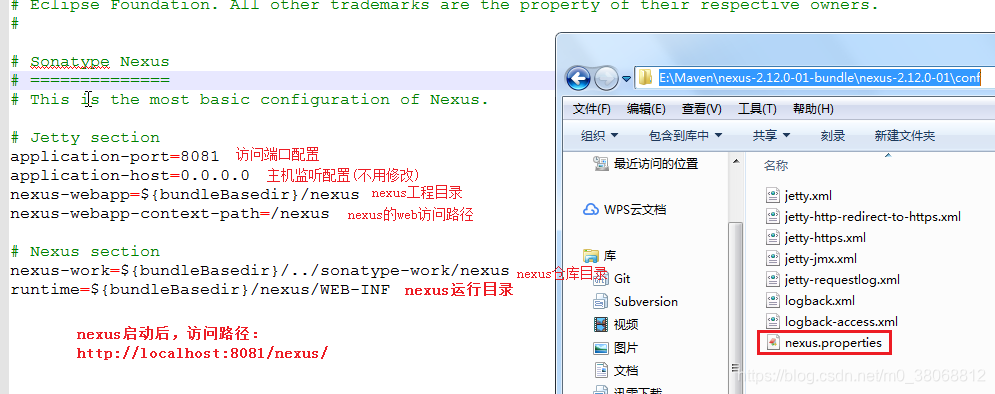Screen dimensions: 995x394
Task: Click the nexus.properties file icon
Action: pyautogui.click(x=772, y=343)
